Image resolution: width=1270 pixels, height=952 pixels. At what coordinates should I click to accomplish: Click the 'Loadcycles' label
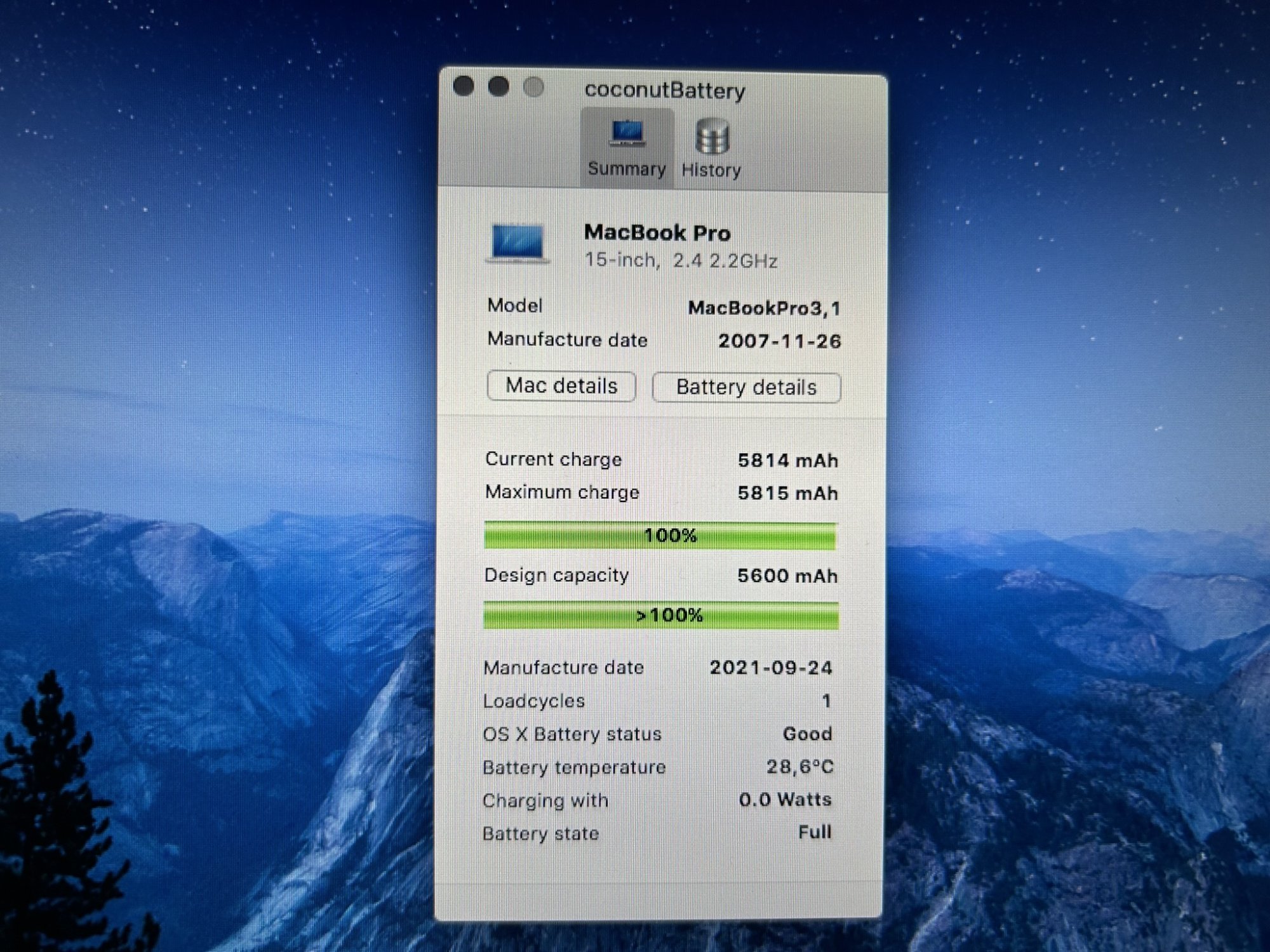(533, 701)
